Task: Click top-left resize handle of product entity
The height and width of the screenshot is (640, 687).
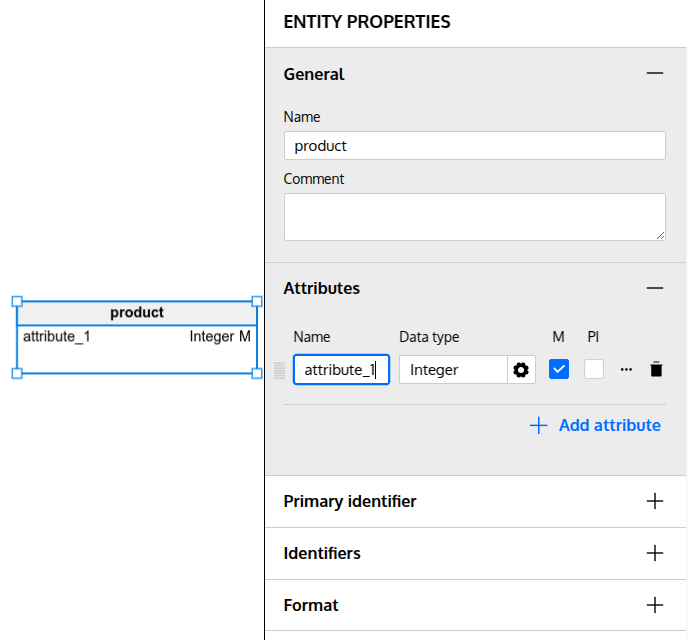Action: [17, 301]
